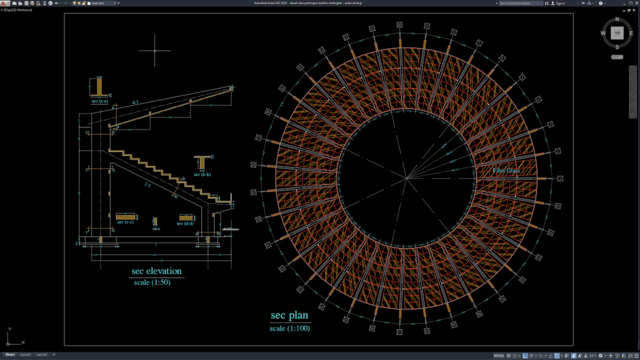Click the Redo arrow icon

[x=65, y=3]
